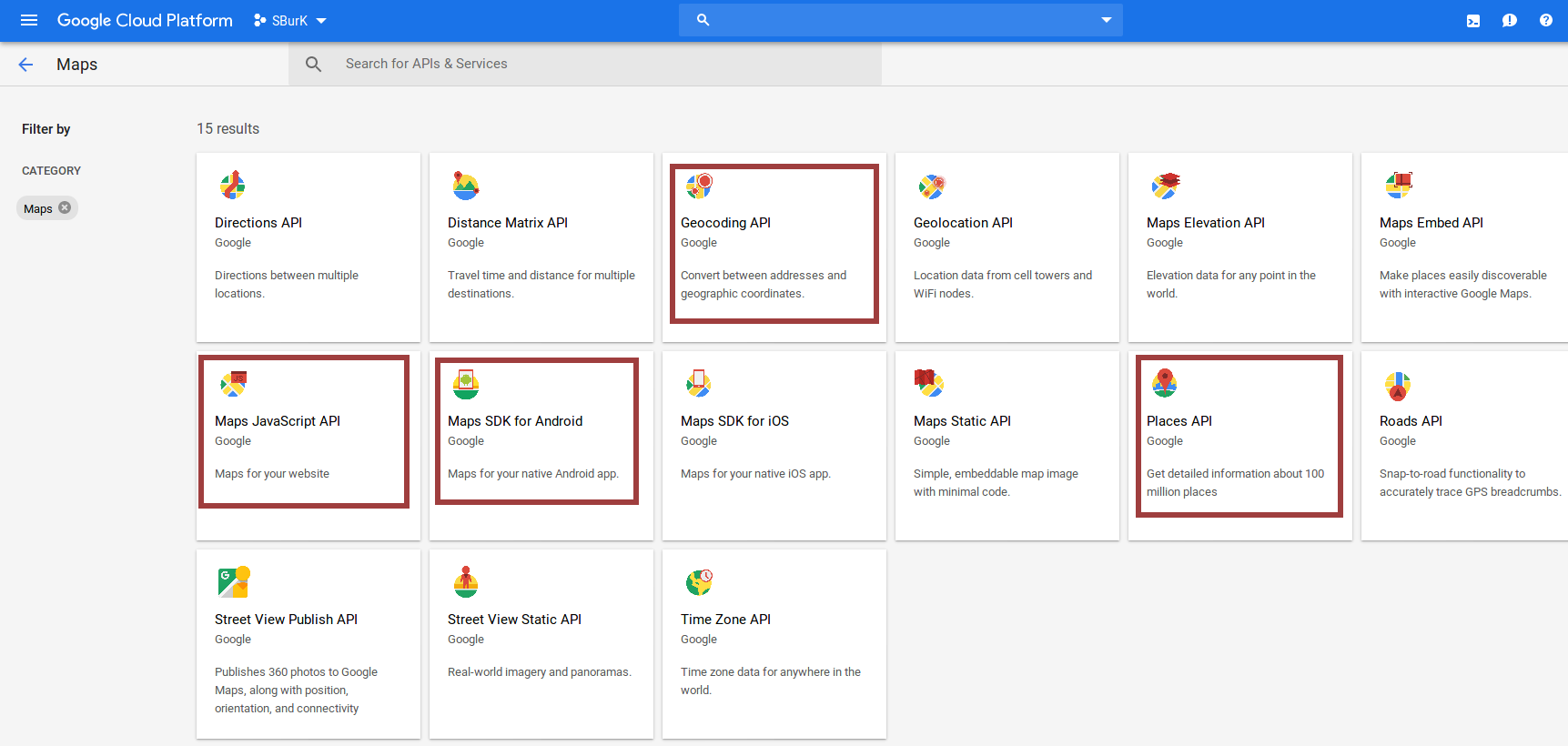Click the APIs & Services search magnifier
The height and width of the screenshot is (746, 1568).
coord(314,65)
